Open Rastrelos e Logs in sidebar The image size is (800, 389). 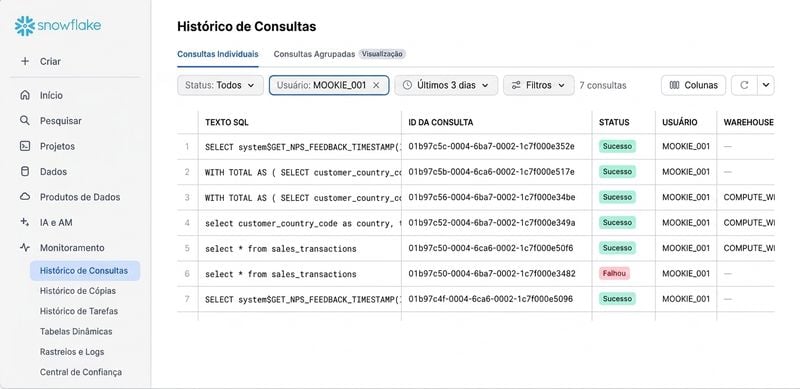pyautogui.click(x=72, y=352)
